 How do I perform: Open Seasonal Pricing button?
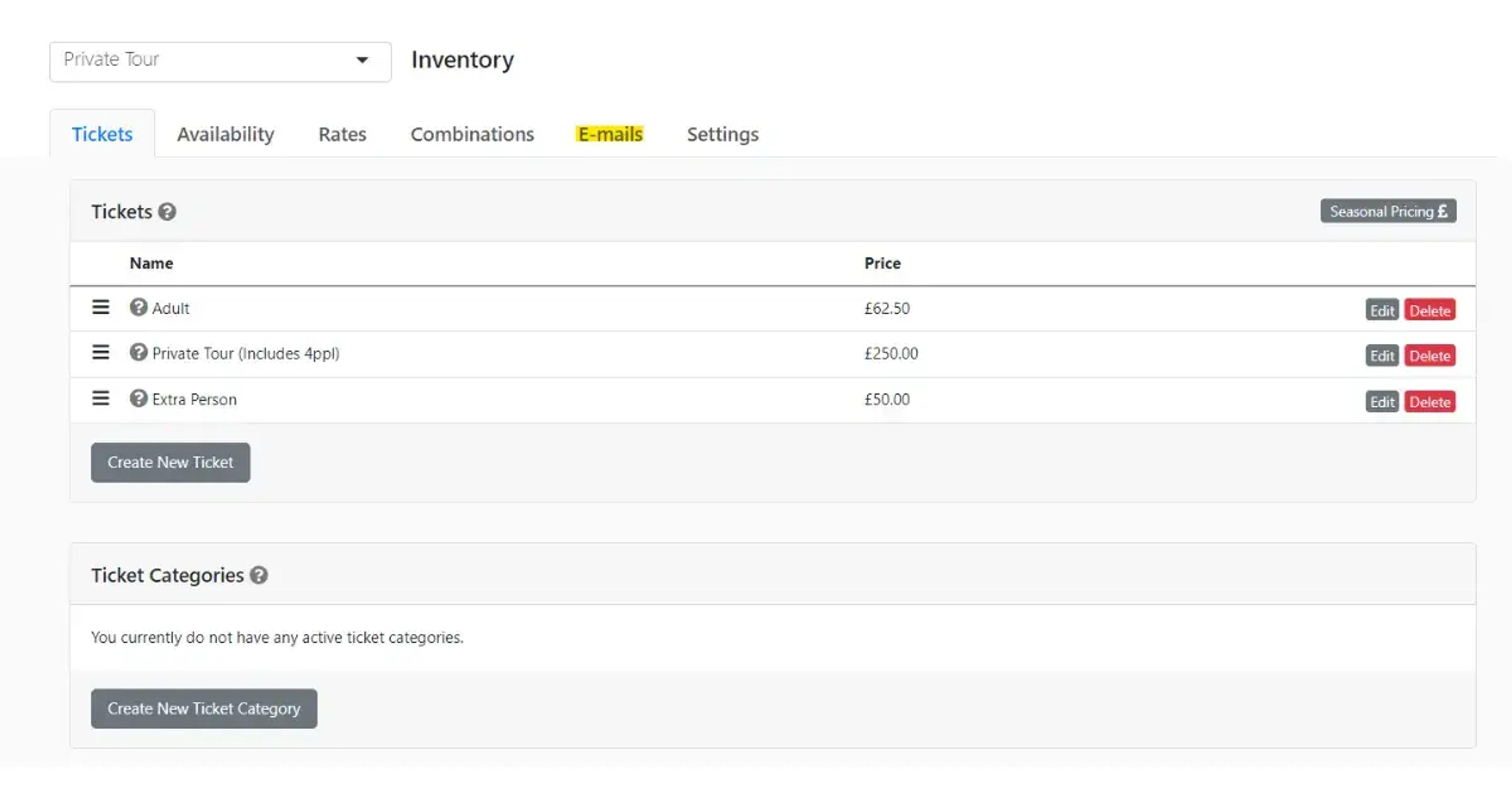(x=1388, y=211)
